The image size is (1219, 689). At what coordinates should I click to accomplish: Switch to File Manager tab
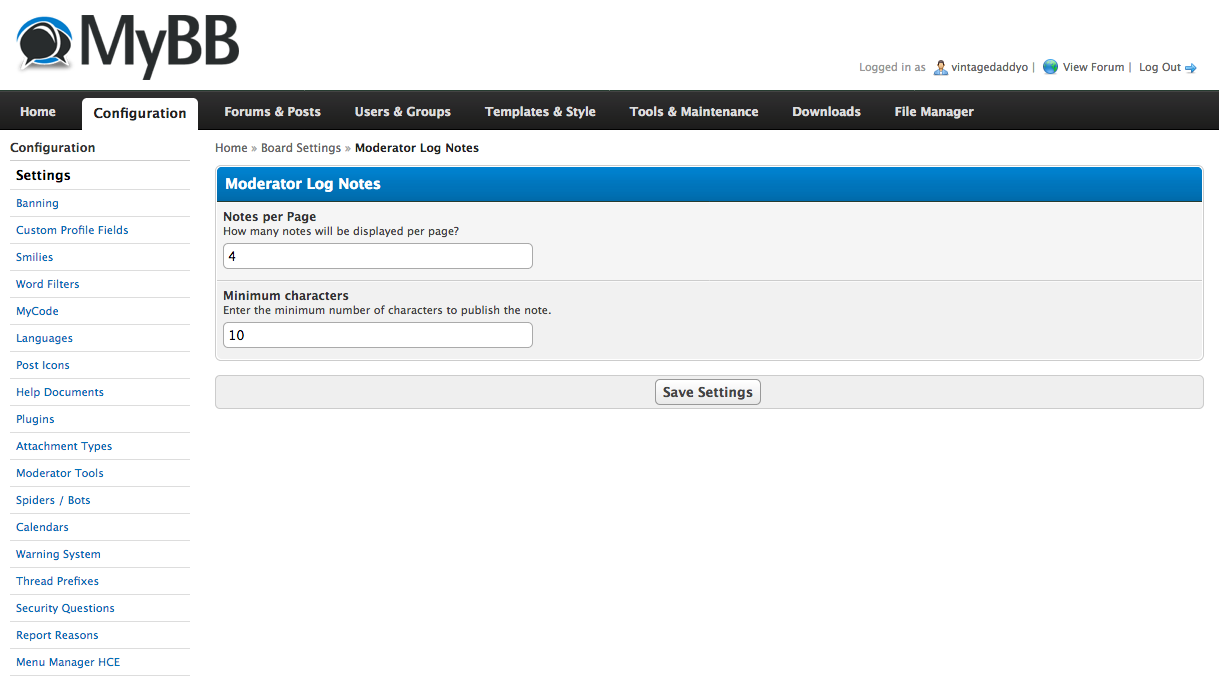934,112
